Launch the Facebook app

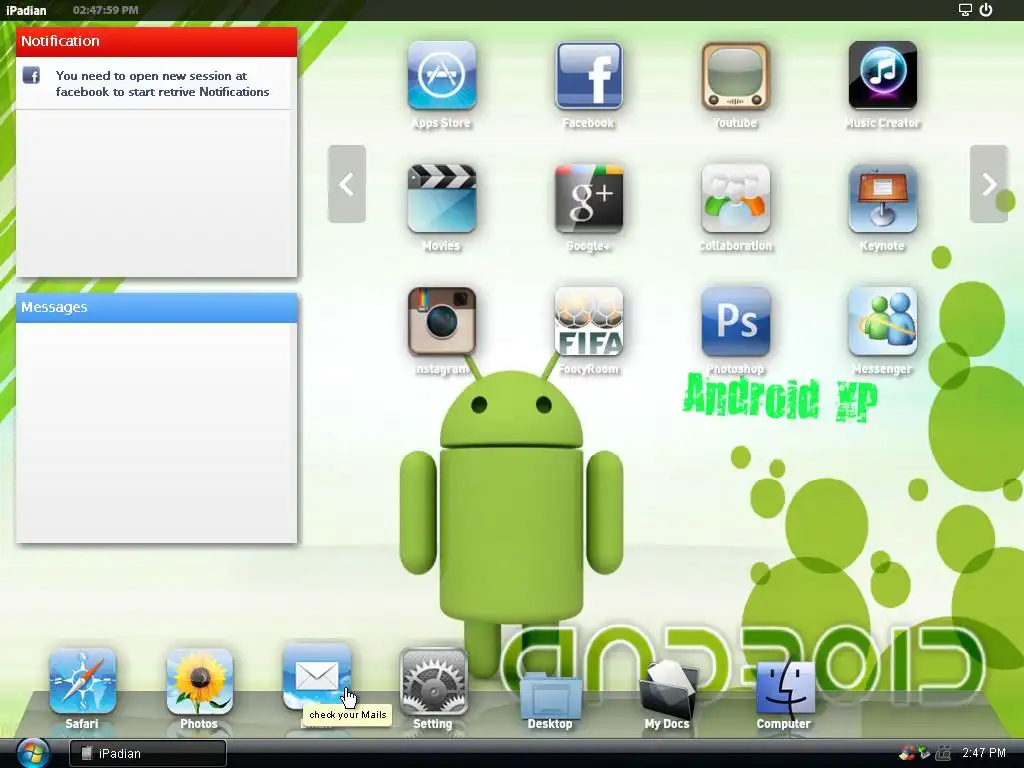(x=588, y=75)
